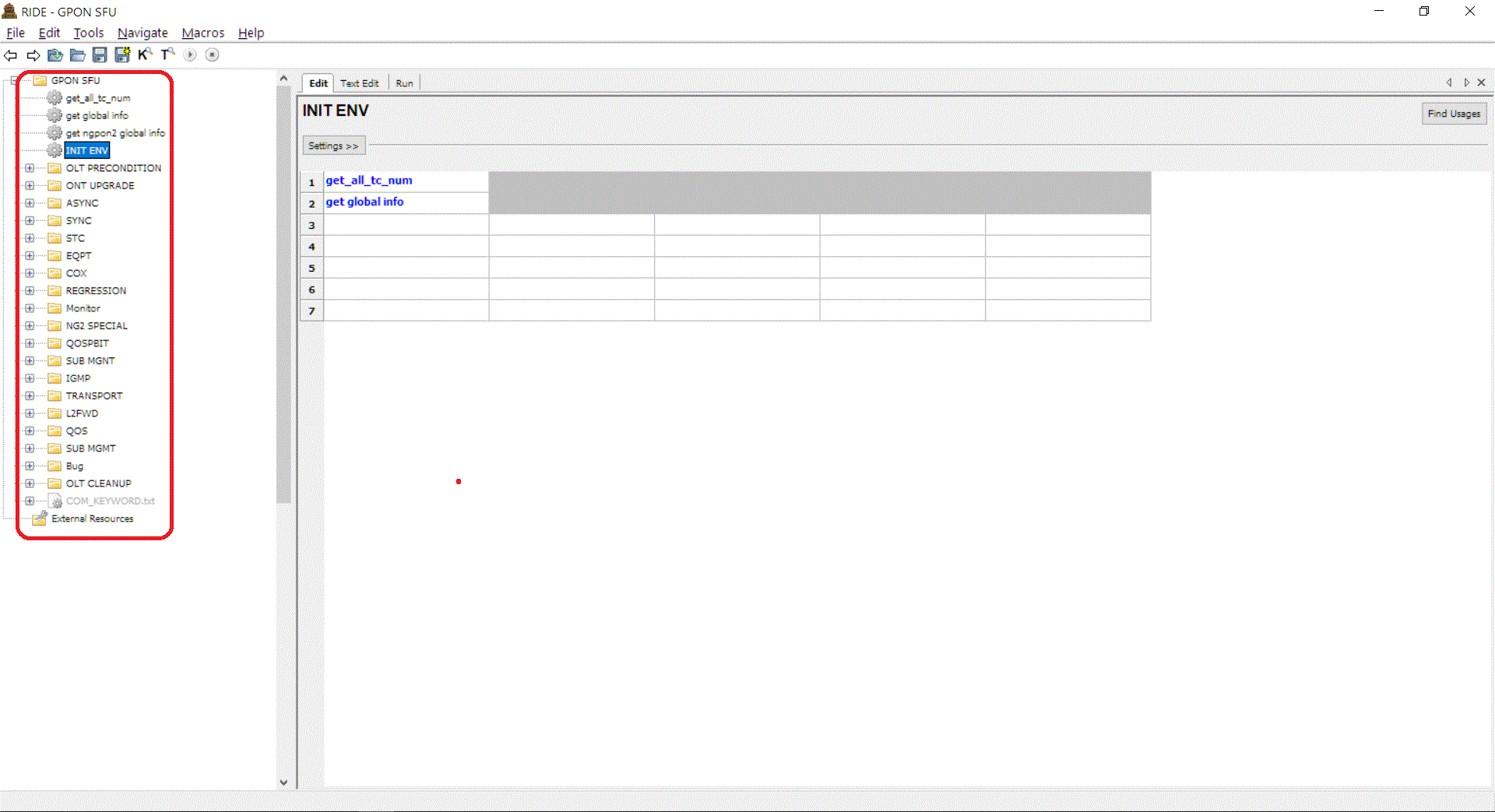Switch to the Run tab
The height and width of the screenshot is (812, 1495).
point(405,83)
